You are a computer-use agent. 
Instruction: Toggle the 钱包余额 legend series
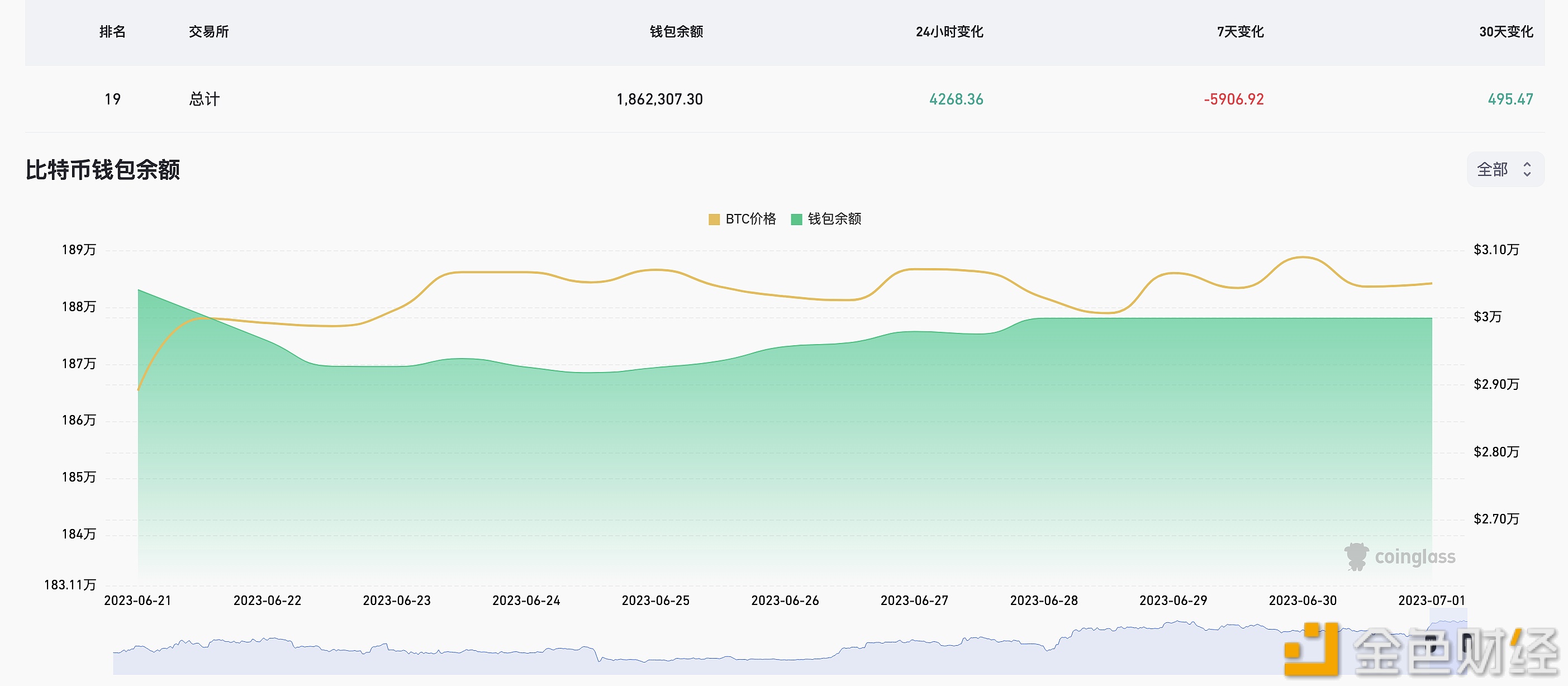(826, 219)
